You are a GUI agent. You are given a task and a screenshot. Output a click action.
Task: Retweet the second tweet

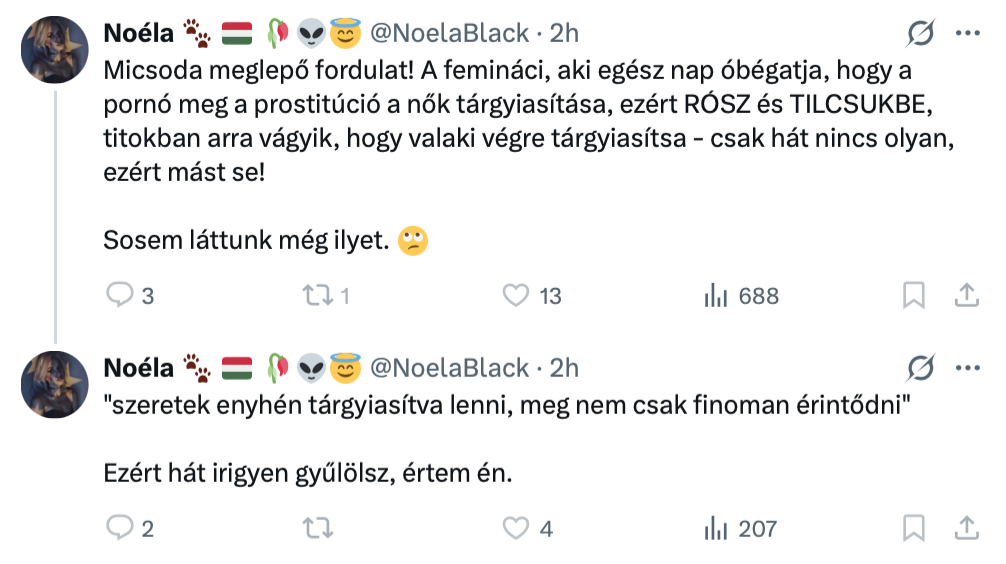click(315, 528)
